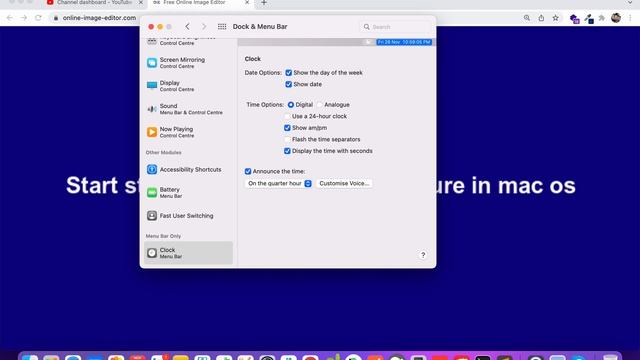This screenshot has height=360, width=640.
Task: Click the browser share icon
Action: 541,18
